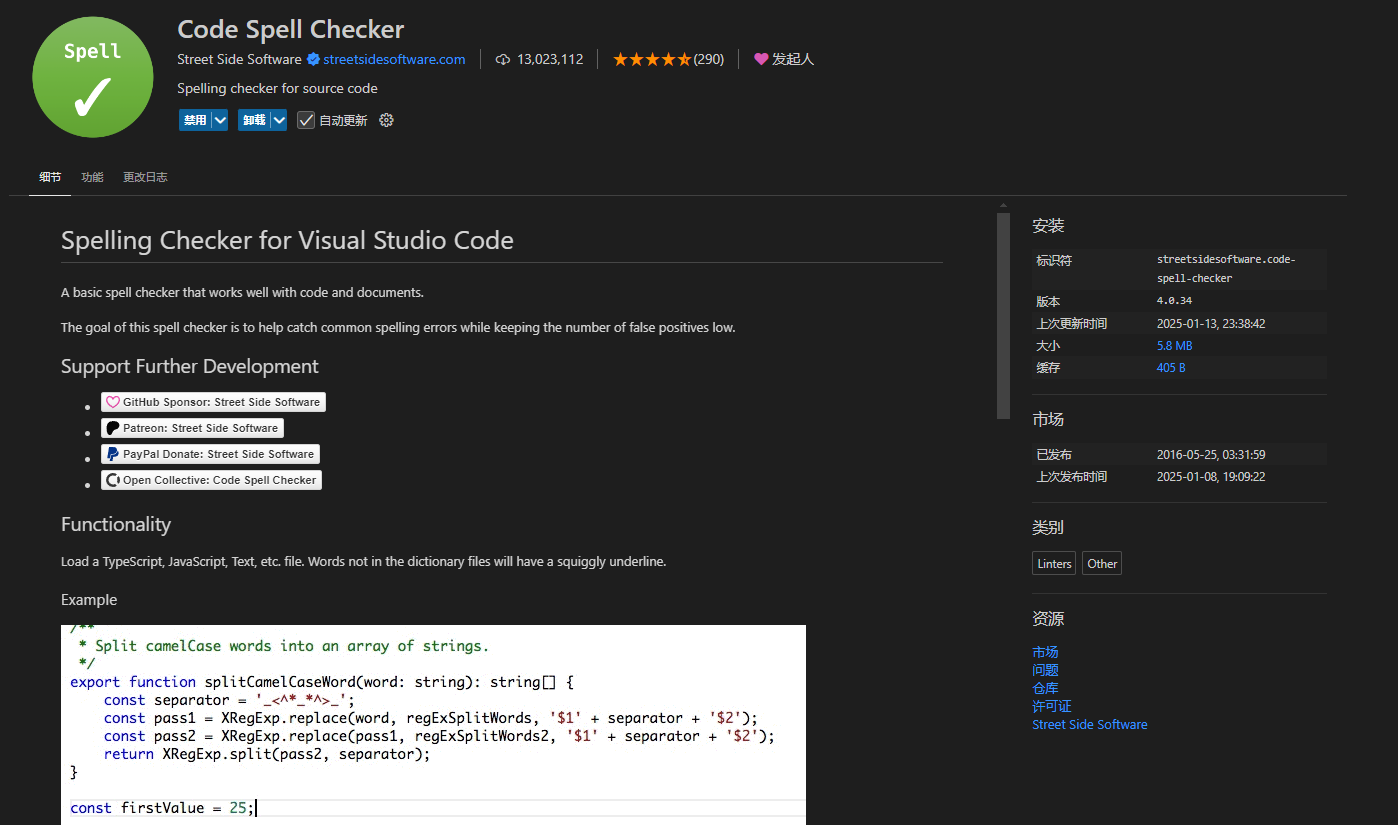This screenshot has height=825, width=1398.
Task: Click the 发起人 sponsor link
Action: pyautogui.click(x=793, y=59)
